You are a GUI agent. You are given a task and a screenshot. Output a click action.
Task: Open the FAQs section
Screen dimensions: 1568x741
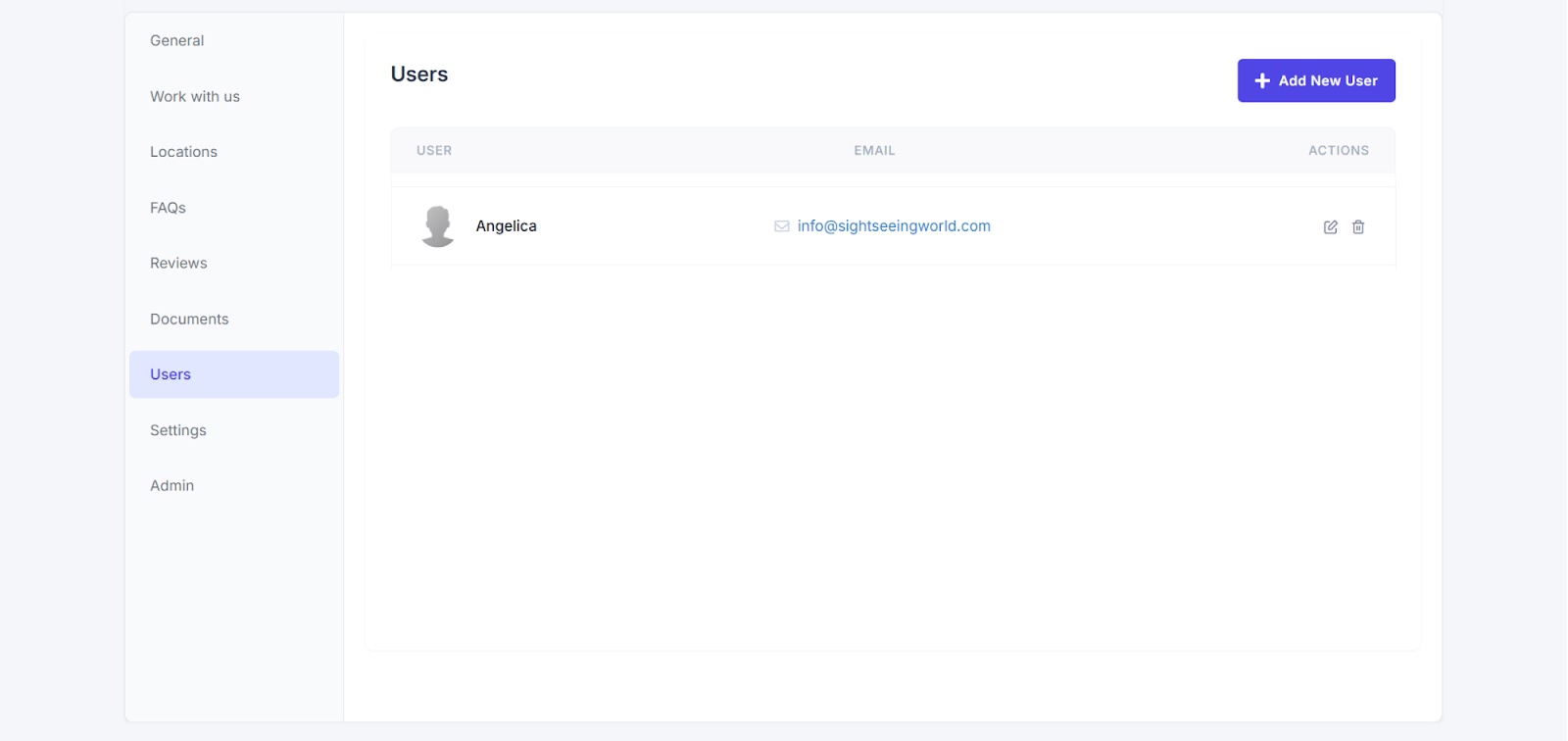(x=168, y=208)
